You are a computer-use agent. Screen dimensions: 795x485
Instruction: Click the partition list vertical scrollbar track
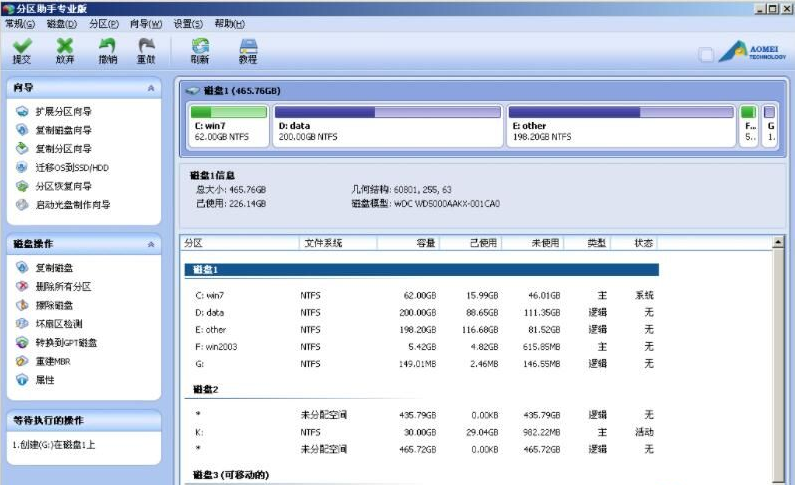pos(778,365)
